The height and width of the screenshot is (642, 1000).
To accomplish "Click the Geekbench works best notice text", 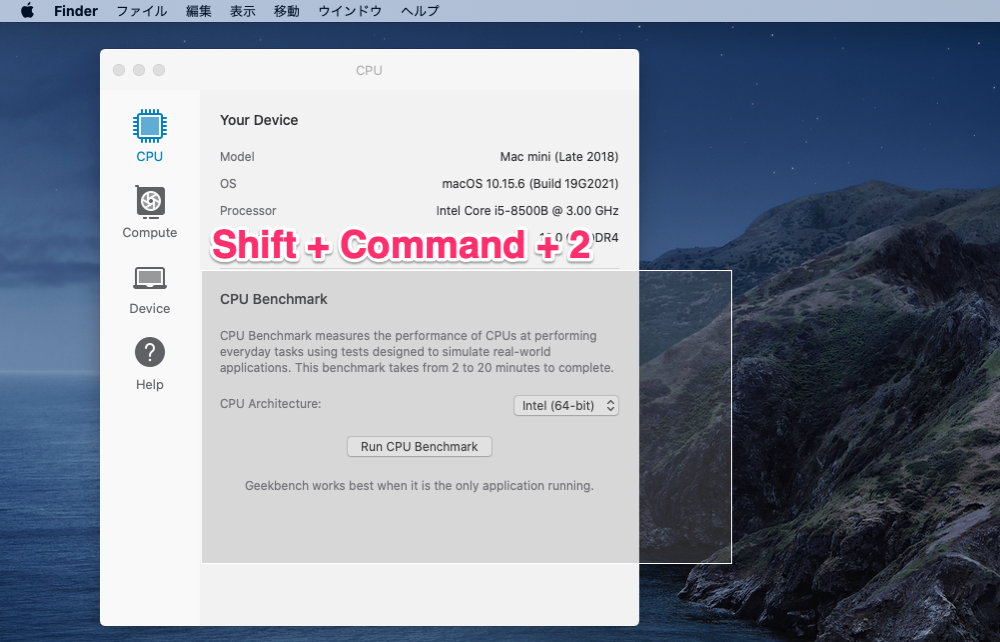I will [419, 486].
